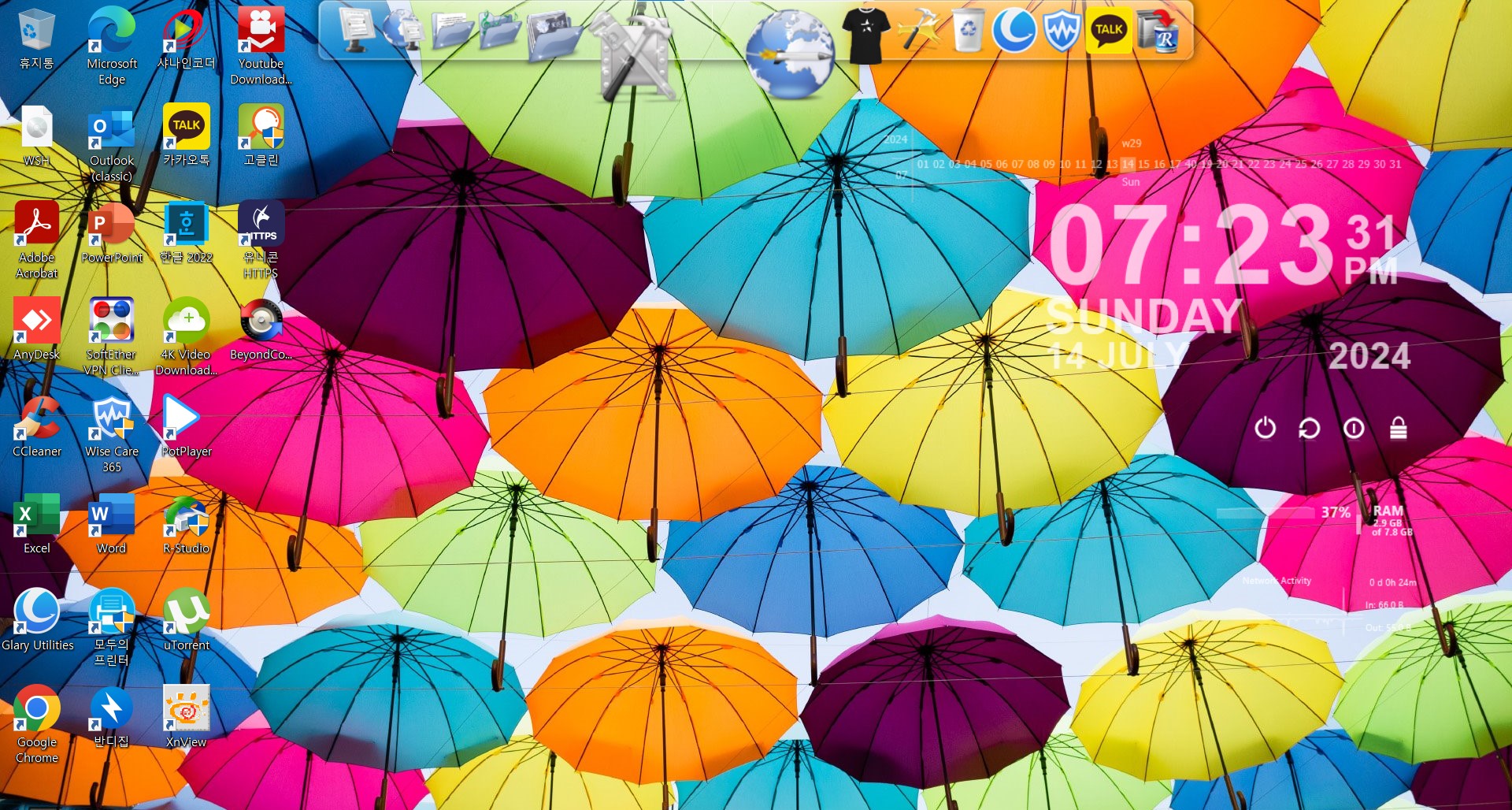Screen dimensions: 1512x810
Task: Click the globe with rocket dock icon
Action: click(x=790, y=54)
